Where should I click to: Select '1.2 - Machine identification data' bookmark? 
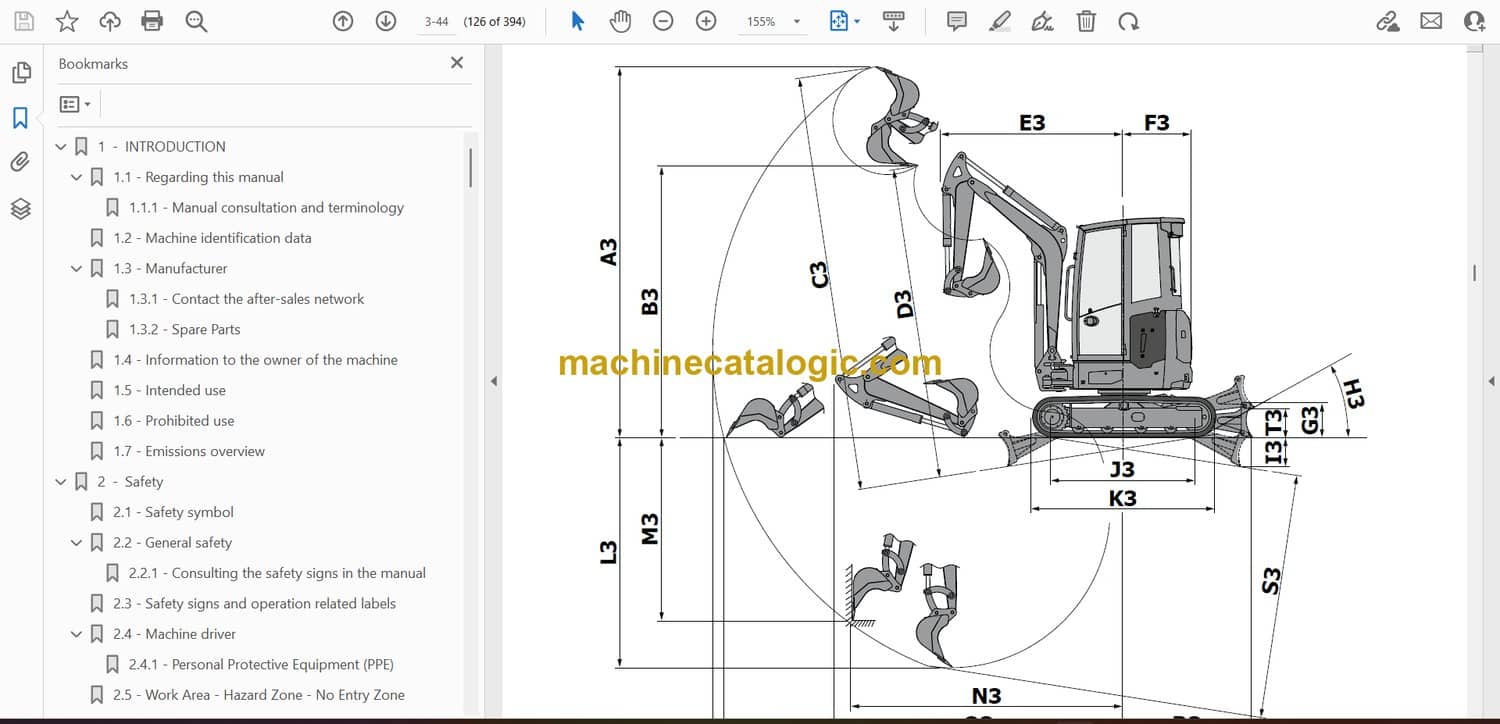pyautogui.click(x=212, y=238)
